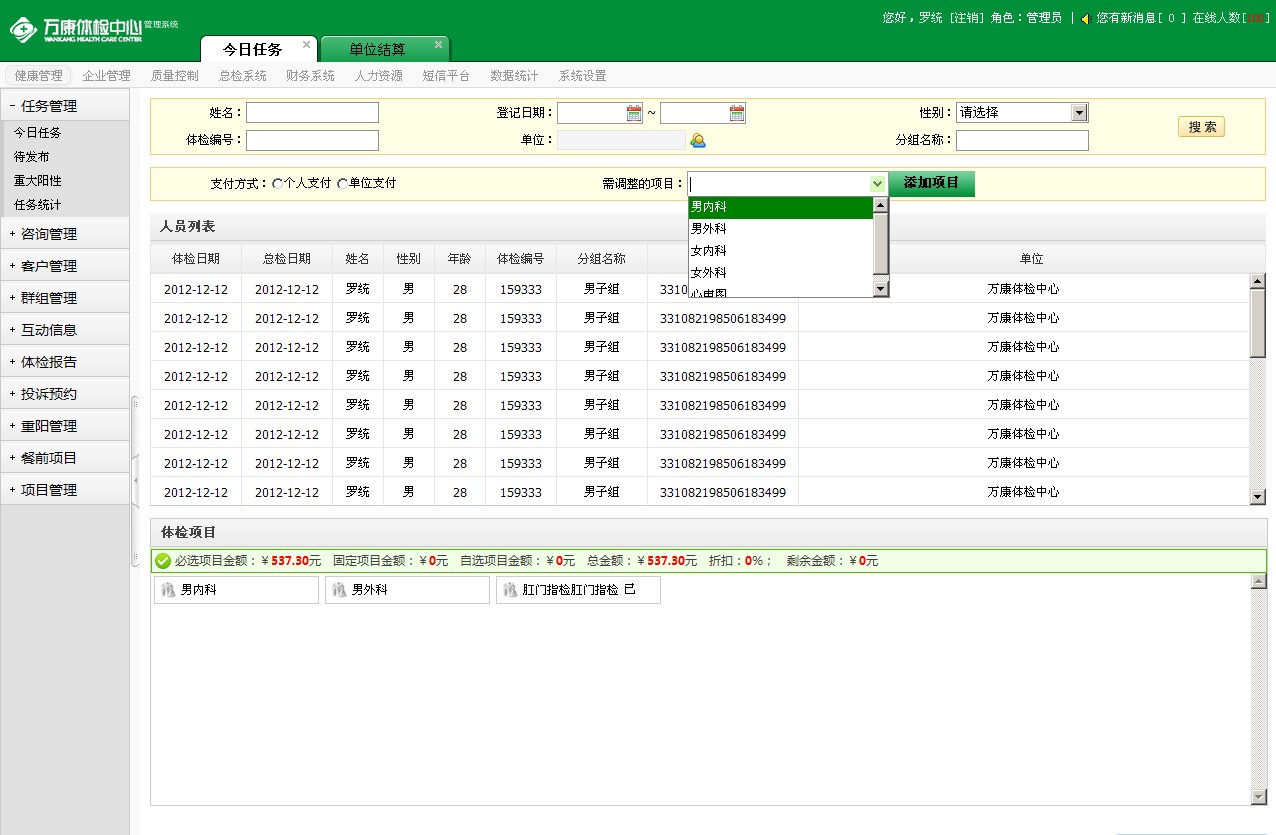The height and width of the screenshot is (835, 1276).
Task: Collapse the left sidebar handle
Action: 135,482
